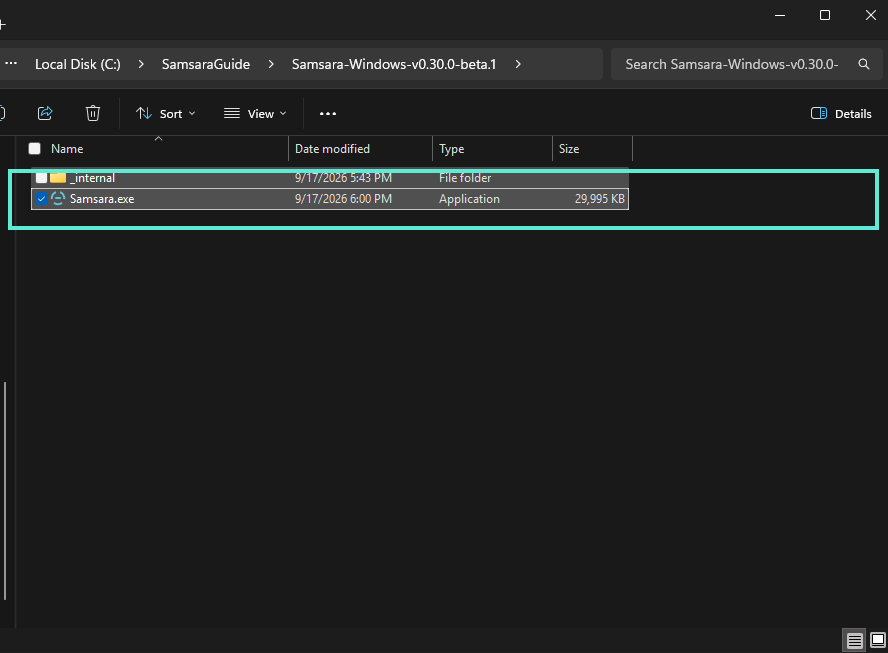Select the _internal folder icon
The height and width of the screenshot is (653, 888).
(58, 178)
